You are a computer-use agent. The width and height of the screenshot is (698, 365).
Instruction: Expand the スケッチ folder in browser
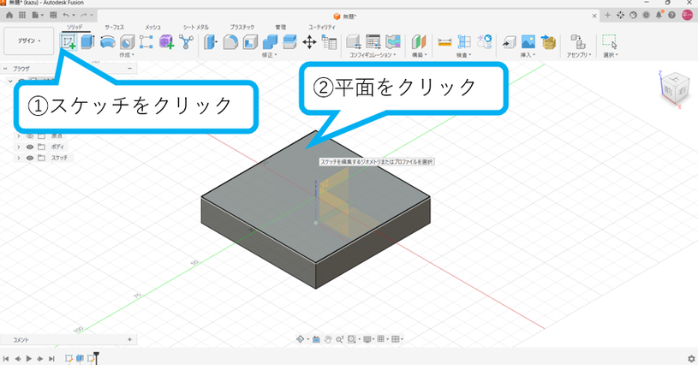click(x=18, y=158)
